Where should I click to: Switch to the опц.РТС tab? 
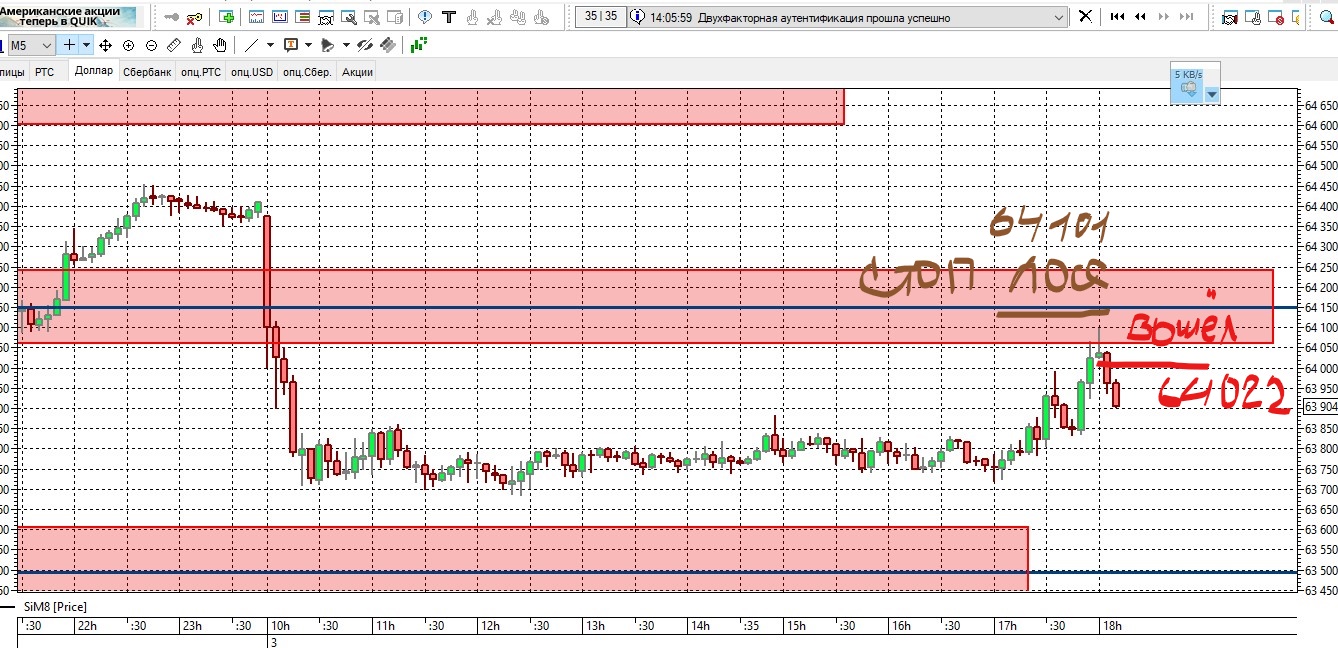point(201,72)
